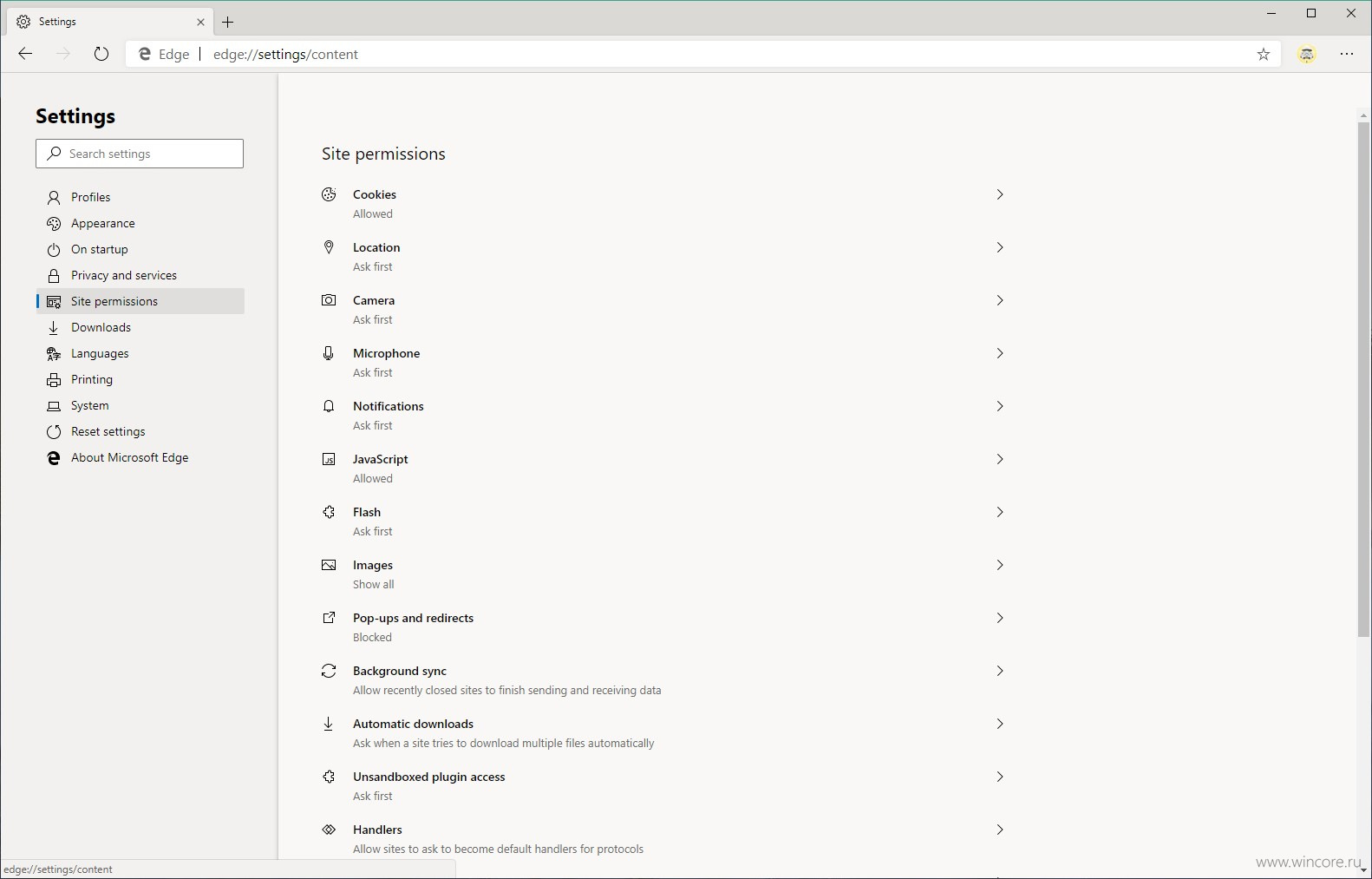Open the Settings and more ellipsis menu

tap(1347, 54)
